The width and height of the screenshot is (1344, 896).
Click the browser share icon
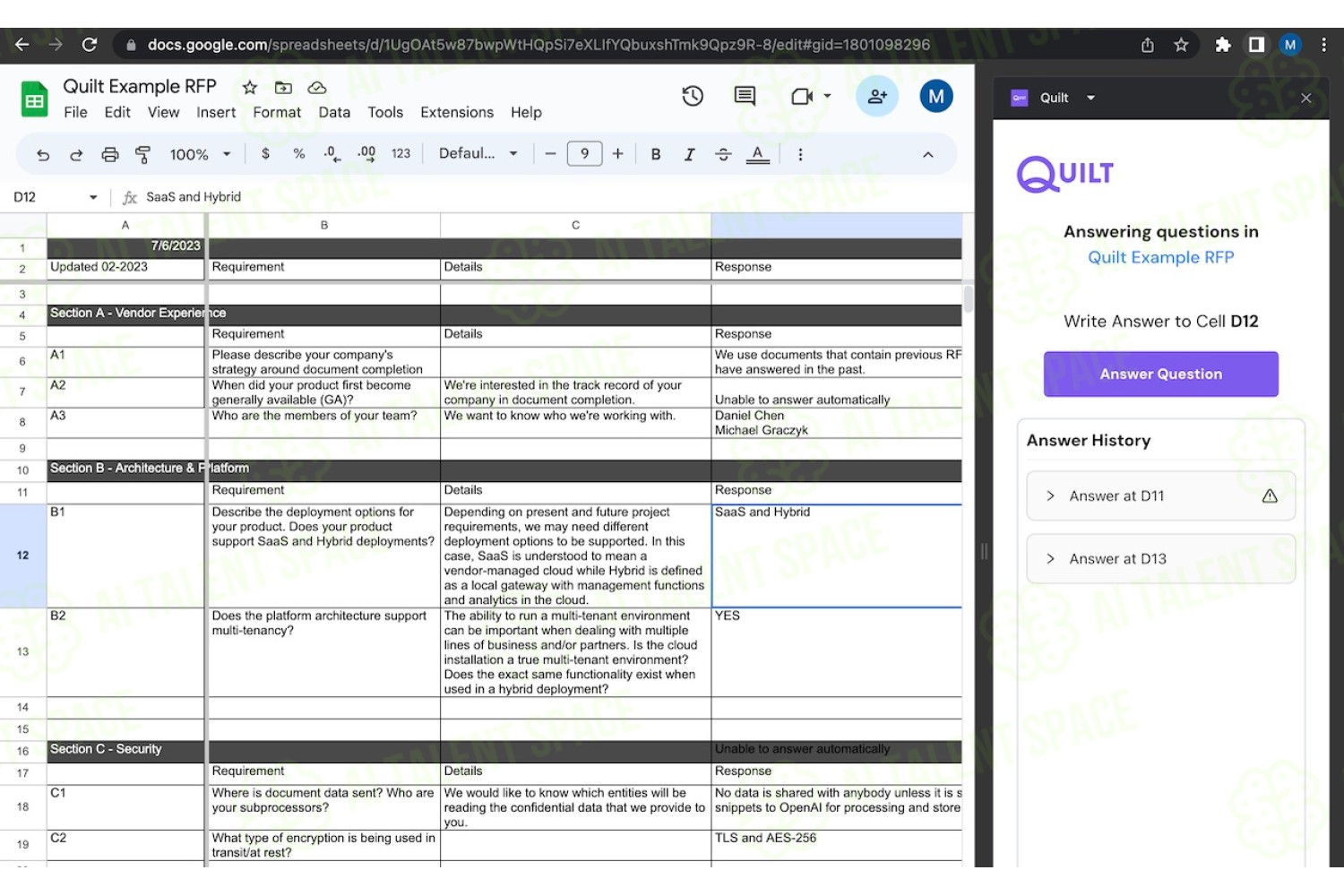point(1148,45)
